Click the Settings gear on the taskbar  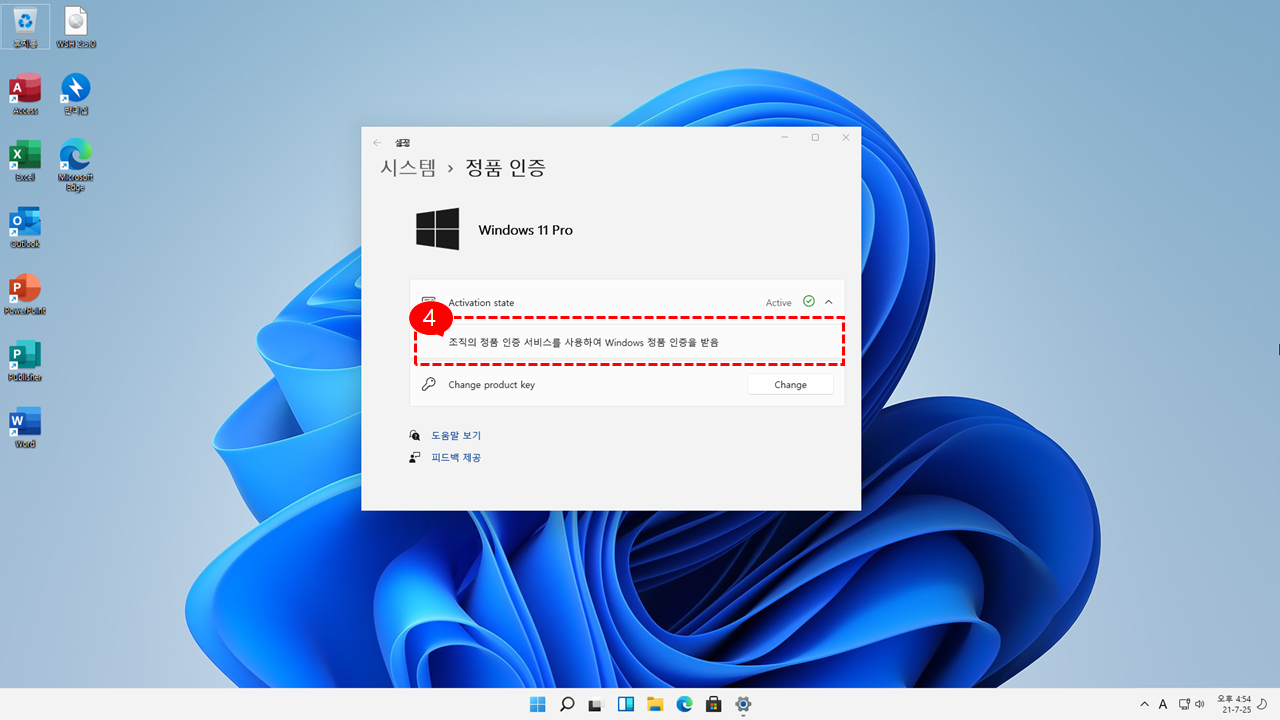point(743,704)
